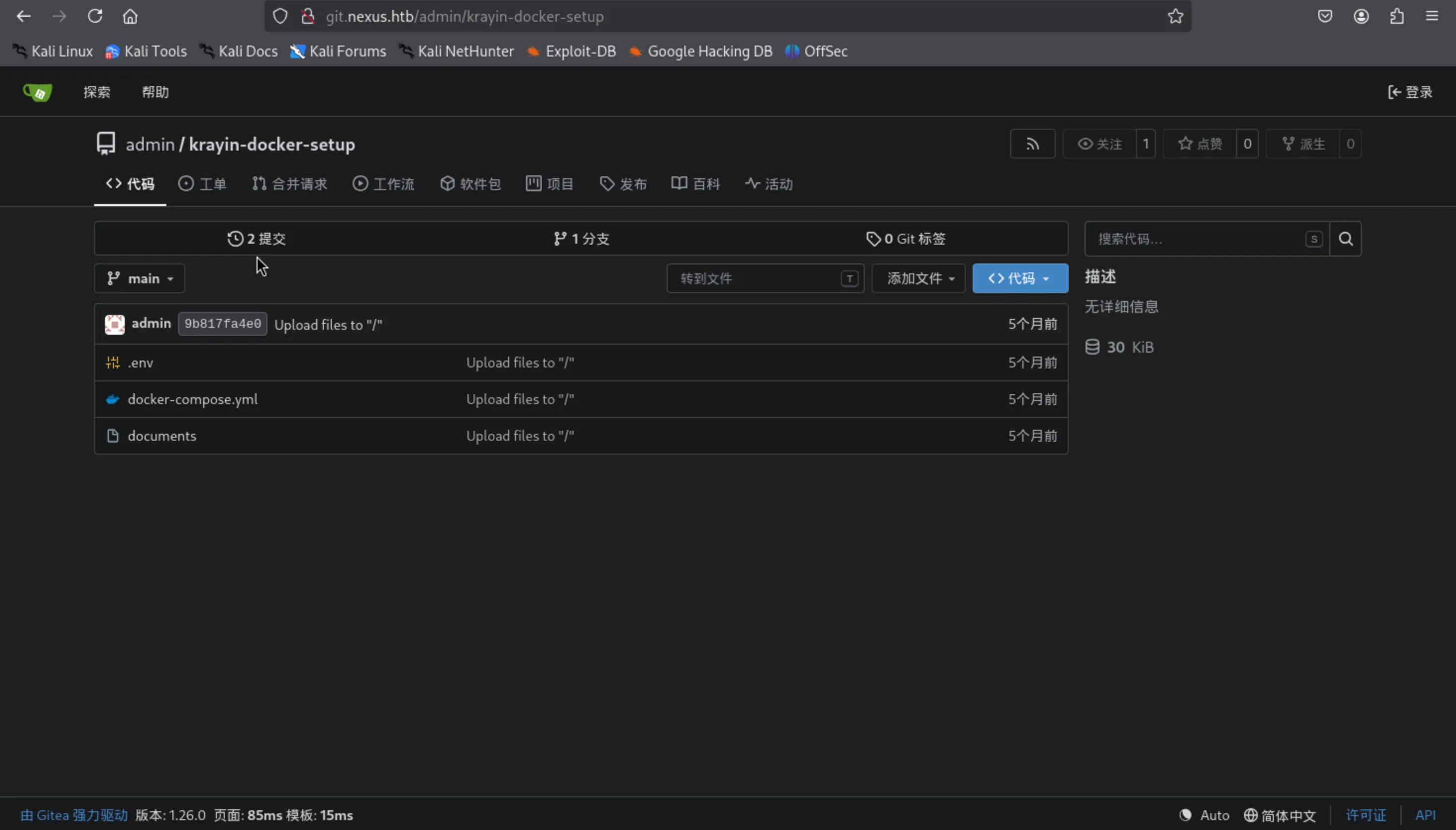Click the code search magnifier button
The width and height of the screenshot is (1456, 830).
1346,239
